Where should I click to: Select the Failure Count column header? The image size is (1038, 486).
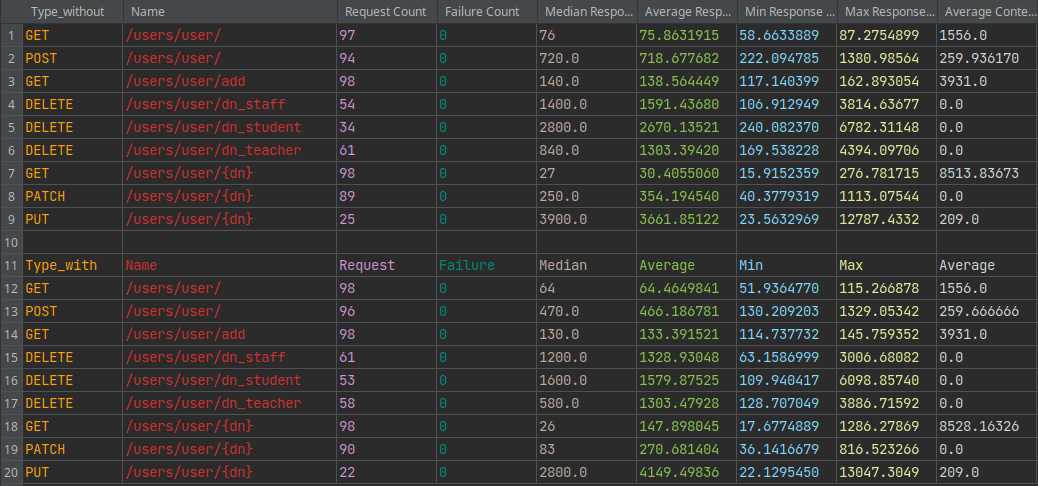click(482, 12)
